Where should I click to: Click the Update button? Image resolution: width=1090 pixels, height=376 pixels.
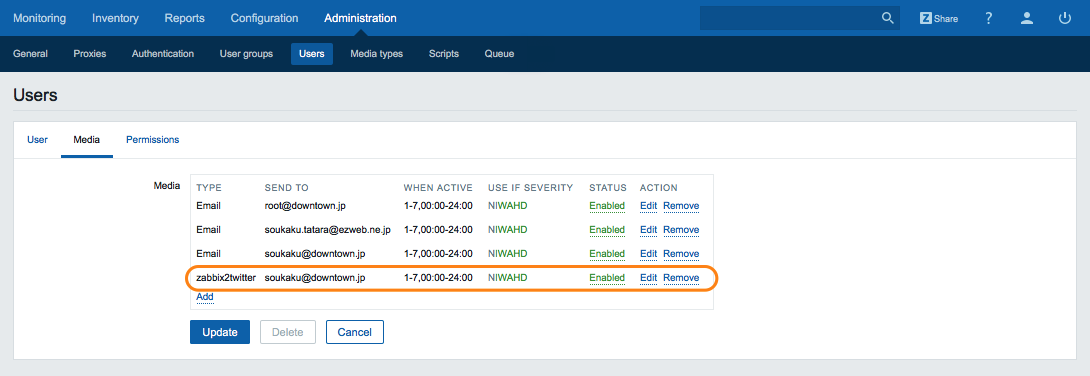point(220,332)
